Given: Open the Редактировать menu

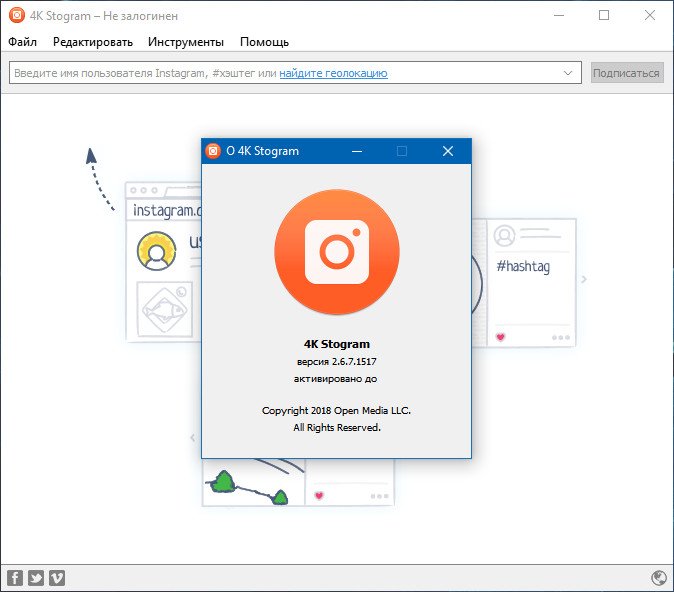Looking at the screenshot, I should (x=92, y=42).
